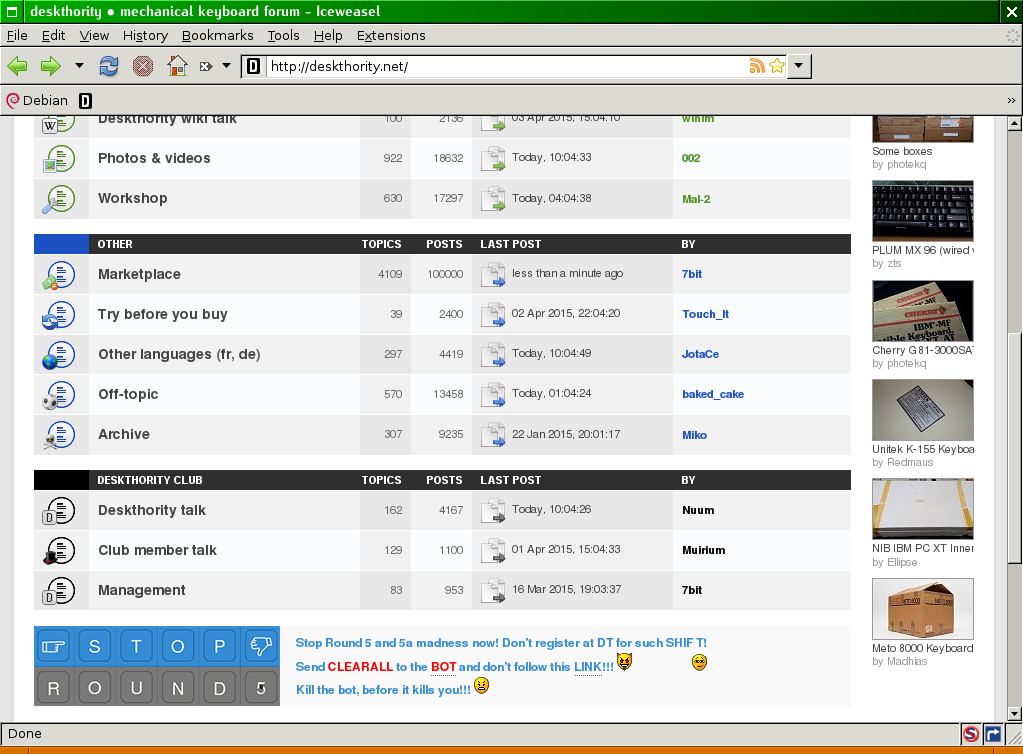
Task: Expand the address bar URL history dropdown
Action: tap(799, 67)
